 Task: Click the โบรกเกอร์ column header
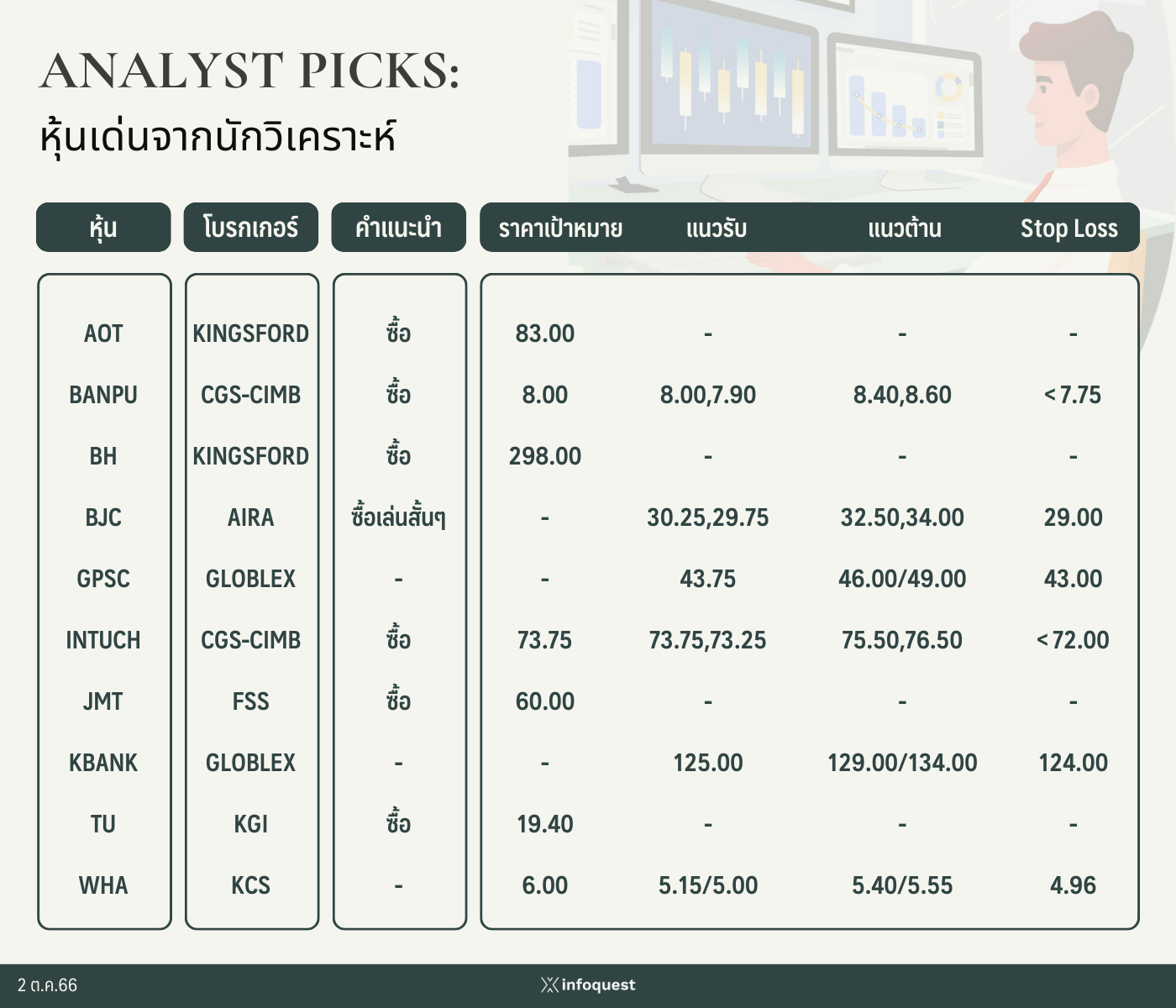pos(251,227)
